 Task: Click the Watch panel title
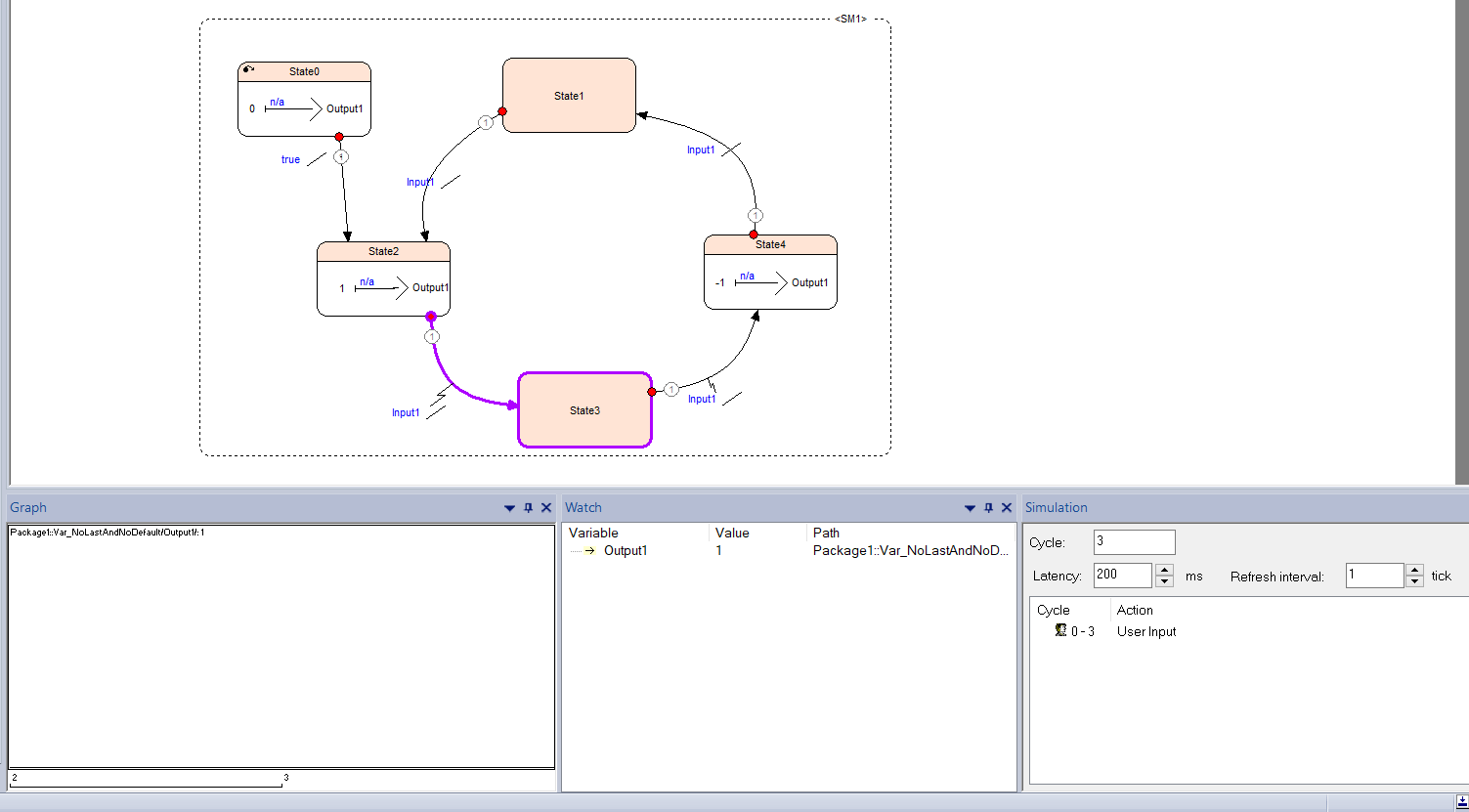pos(583,507)
